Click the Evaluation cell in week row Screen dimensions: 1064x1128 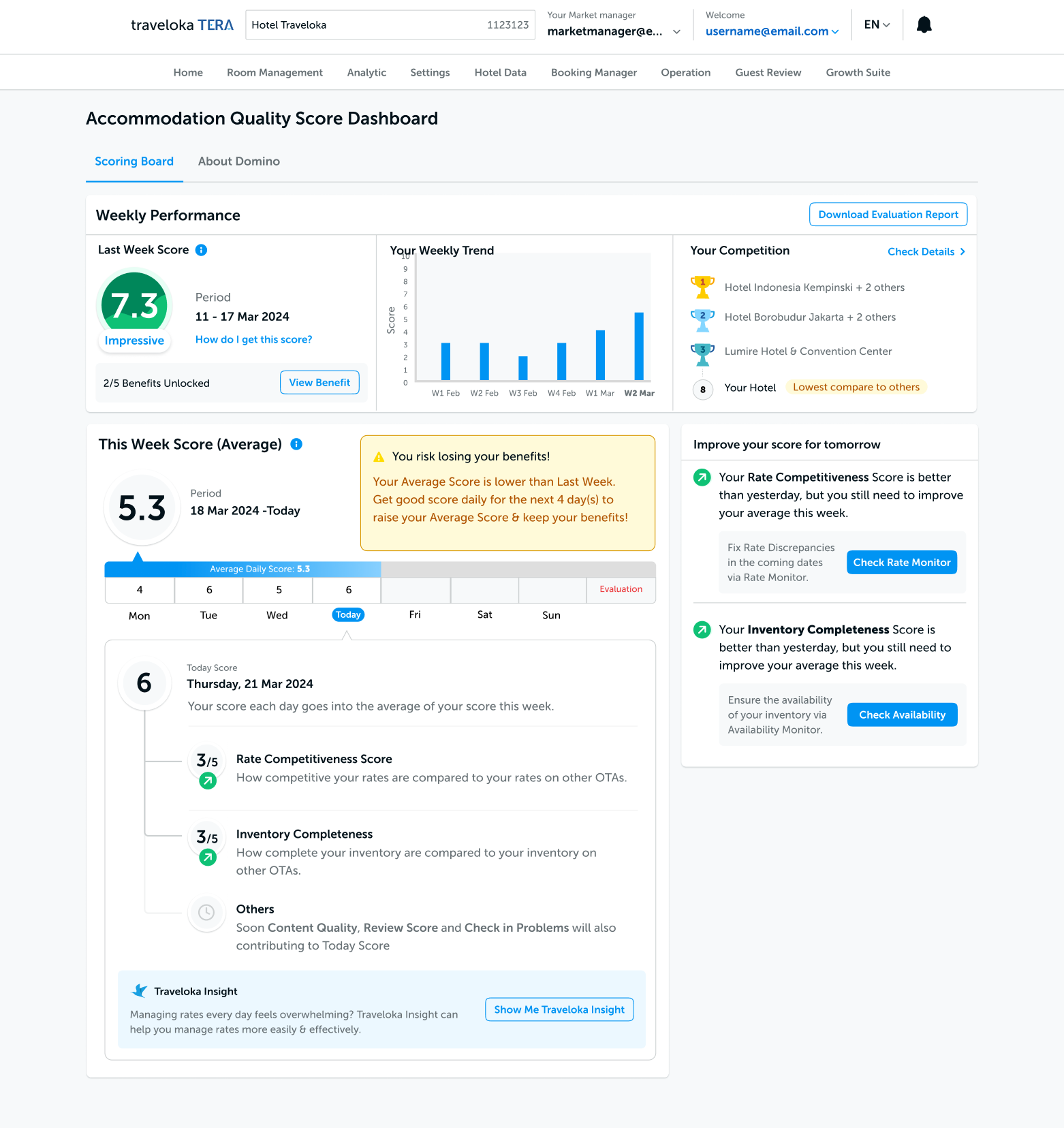(x=621, y=590)
